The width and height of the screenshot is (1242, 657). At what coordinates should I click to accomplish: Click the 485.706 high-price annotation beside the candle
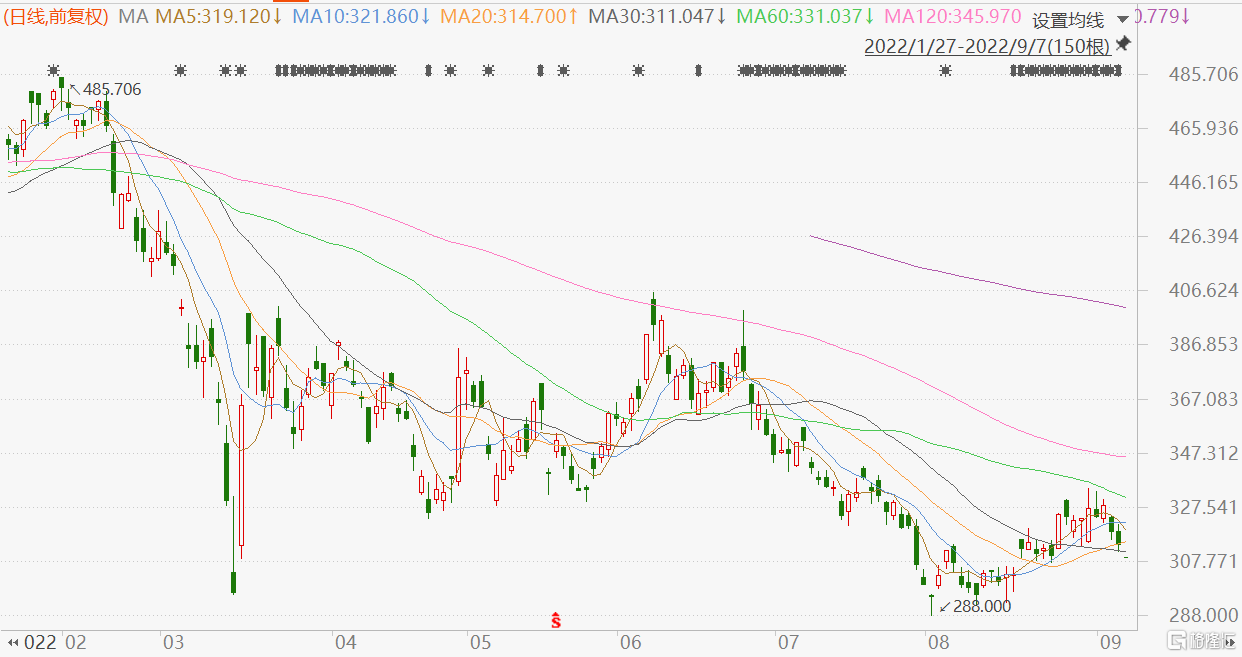tap(111, 90)
